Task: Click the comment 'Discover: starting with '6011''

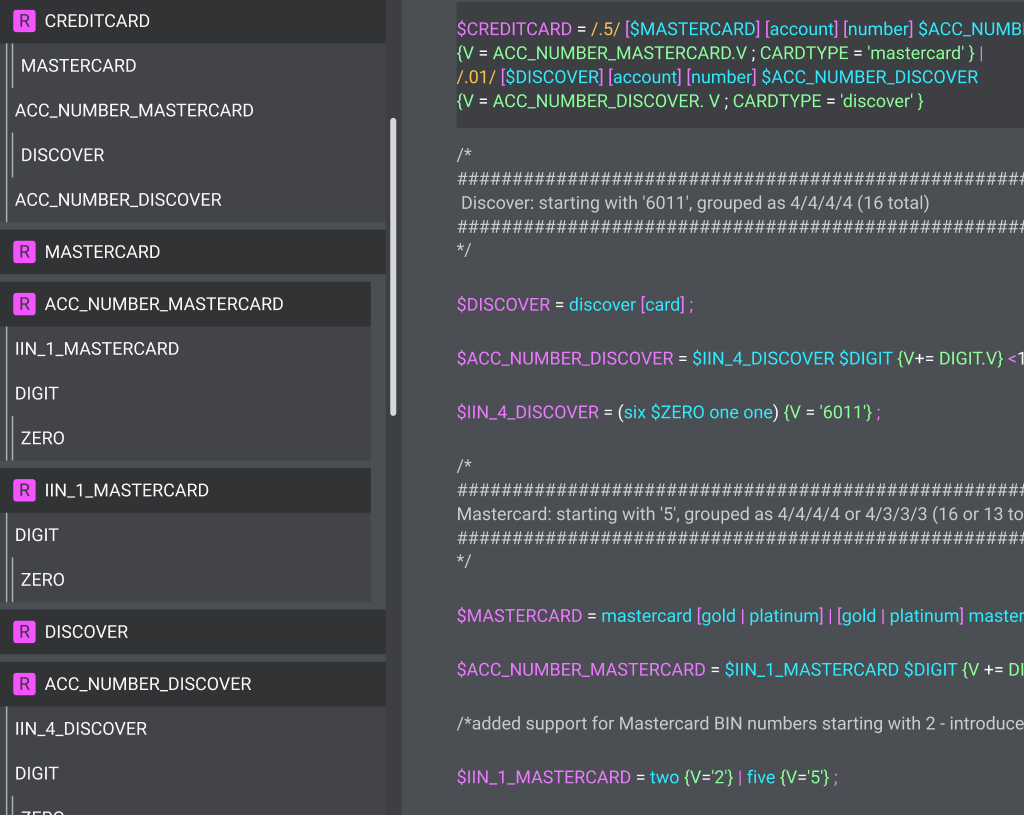Action: point(695,203)
